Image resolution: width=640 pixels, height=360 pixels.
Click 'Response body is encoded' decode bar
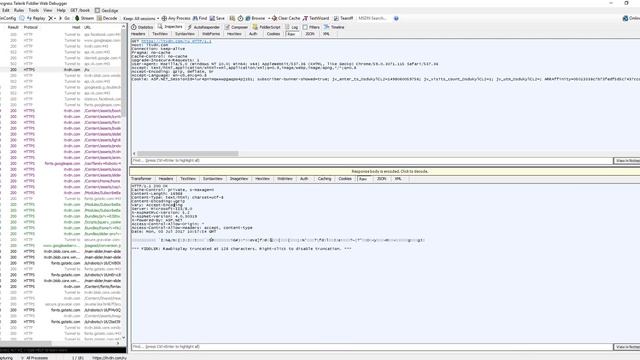384,171
